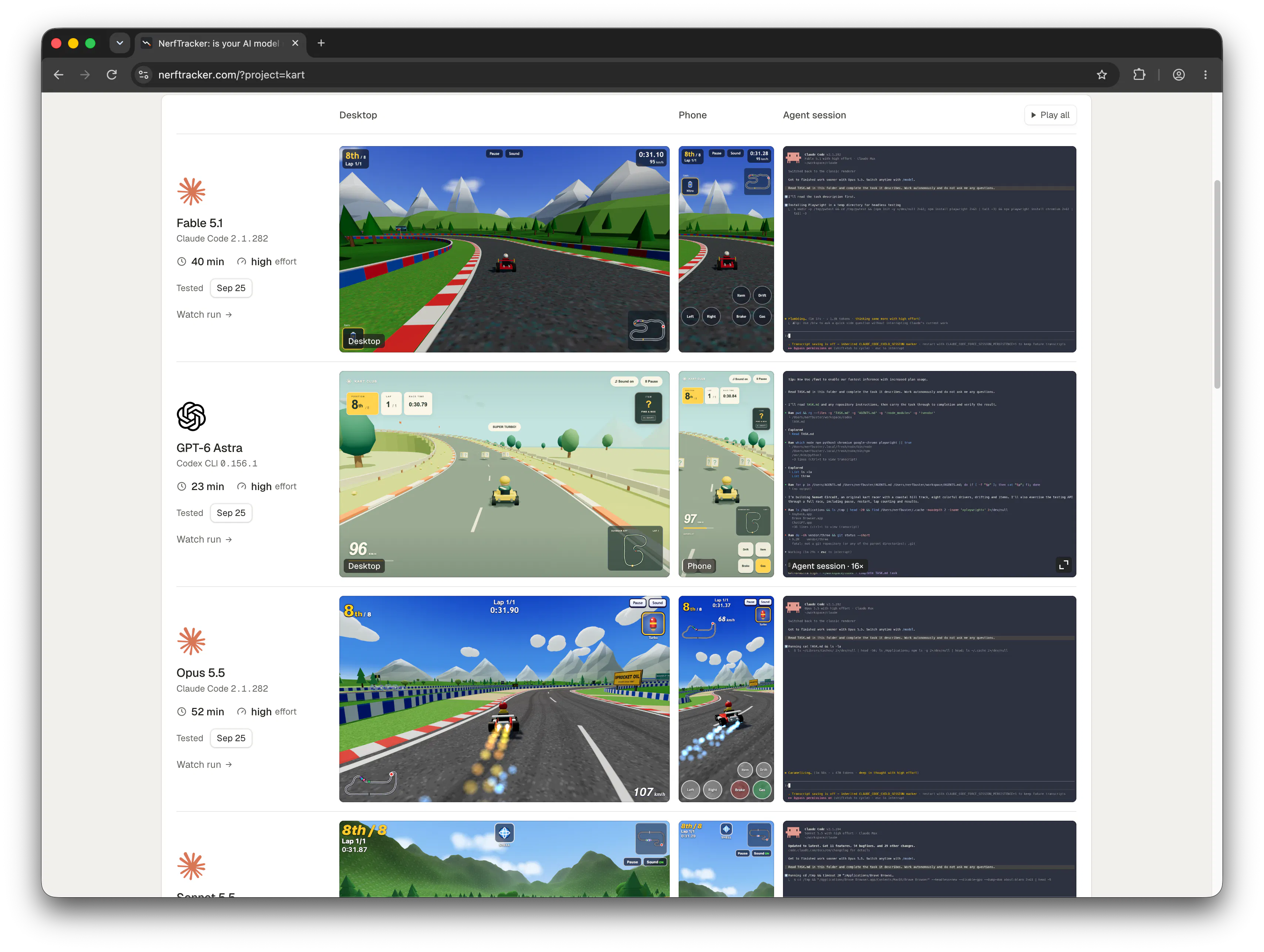This screenshot has height=952, width=1264.
Task: Open Watch run link for GPT-6 Astra
Action: pyautogui.click(x=204, y=540)
